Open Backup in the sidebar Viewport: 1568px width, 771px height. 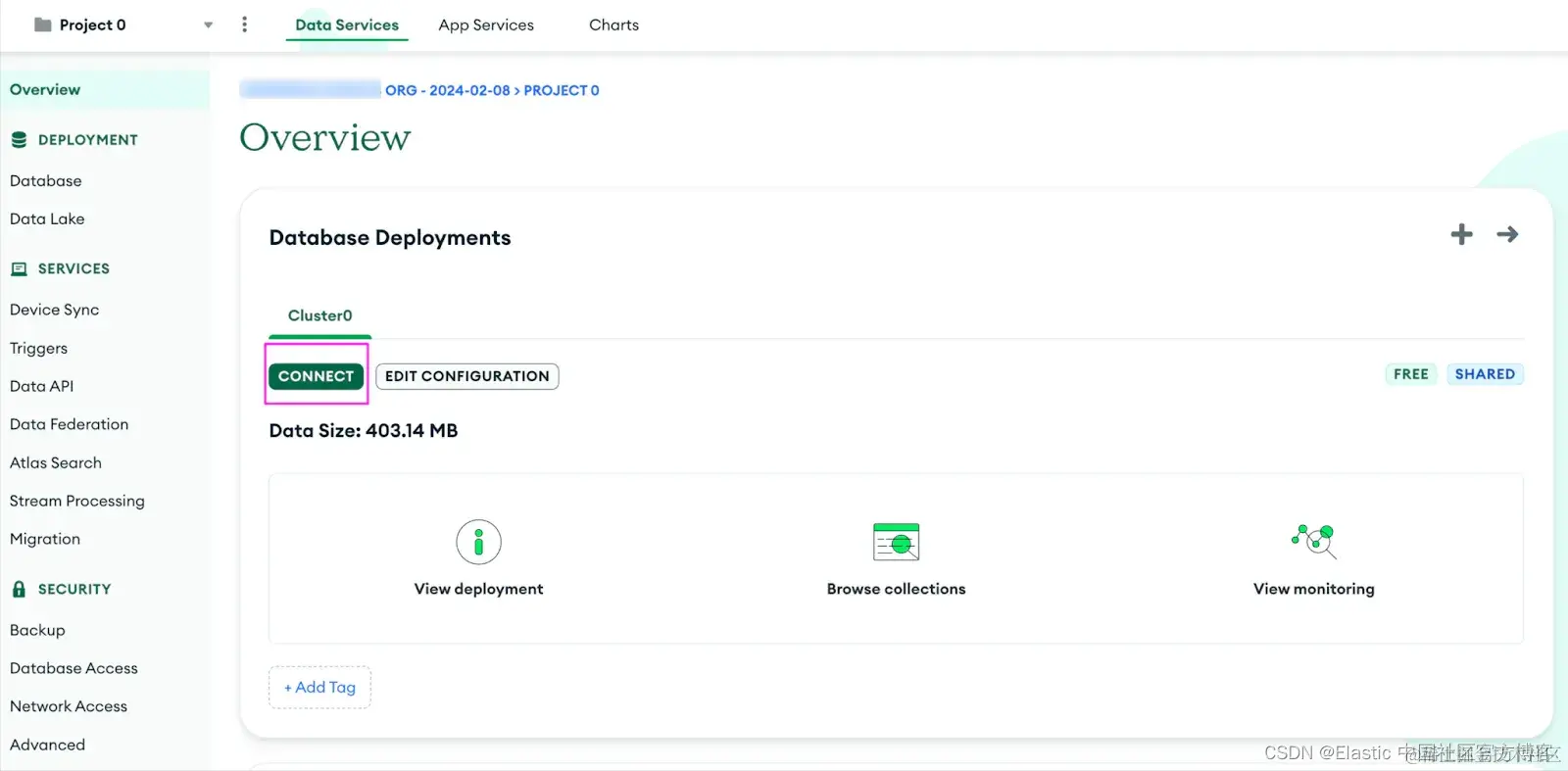(37, 630)
